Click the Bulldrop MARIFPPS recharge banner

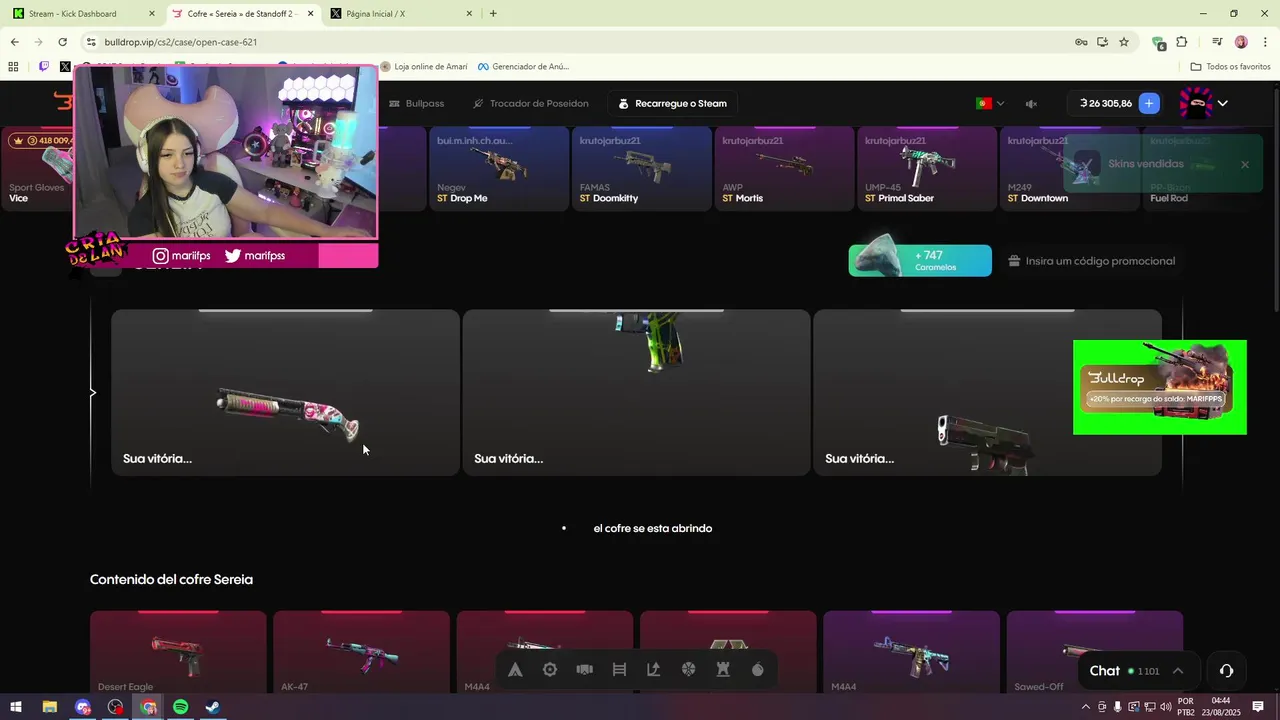point(1160,388)
